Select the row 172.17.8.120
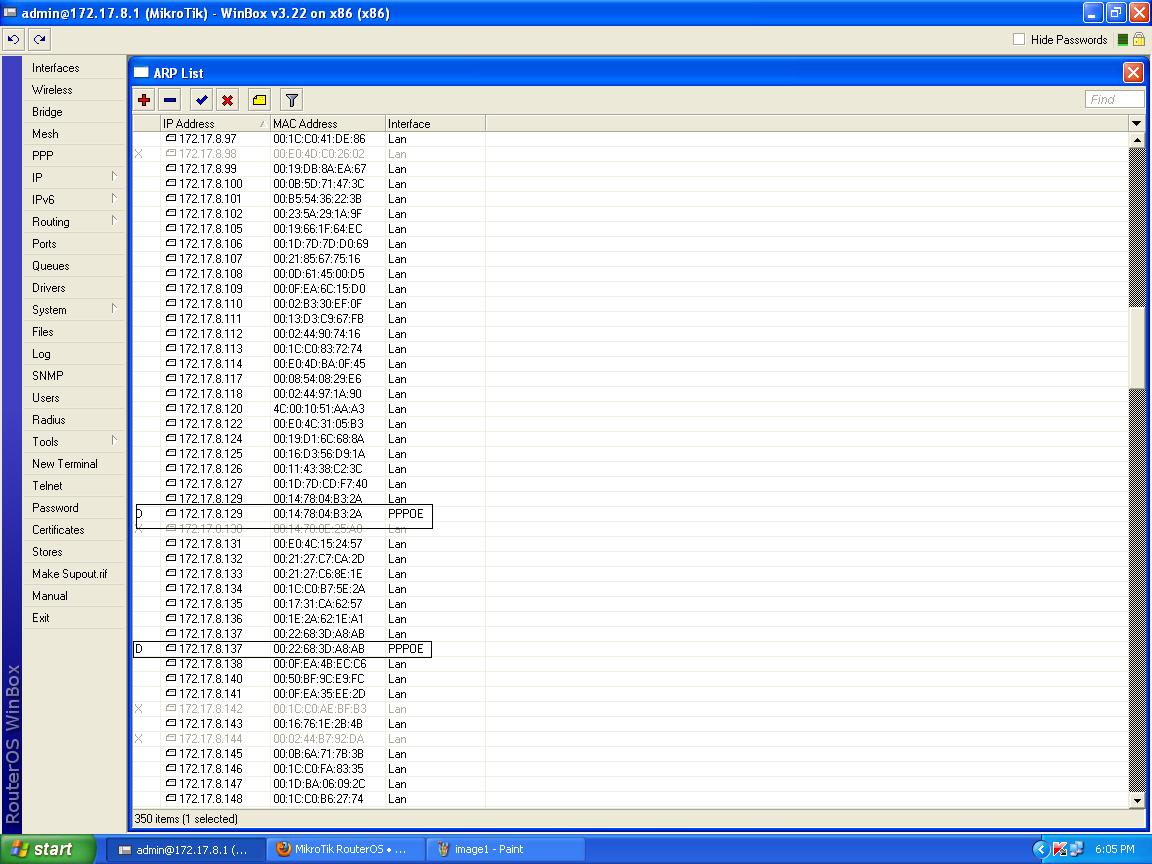The width and height of the screenshot is (1152, 864). pyautogui.click(x=630, y=408)
